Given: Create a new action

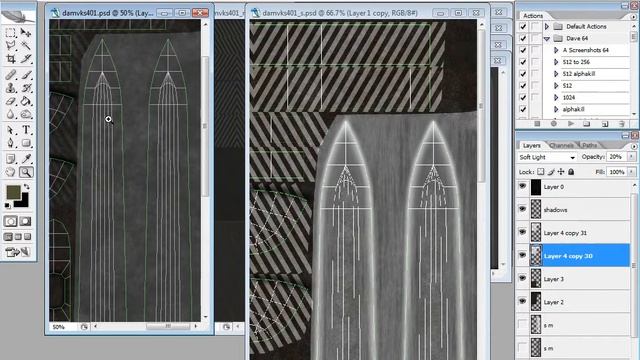Looking at the screenshot, I should [x=604, y=123].
